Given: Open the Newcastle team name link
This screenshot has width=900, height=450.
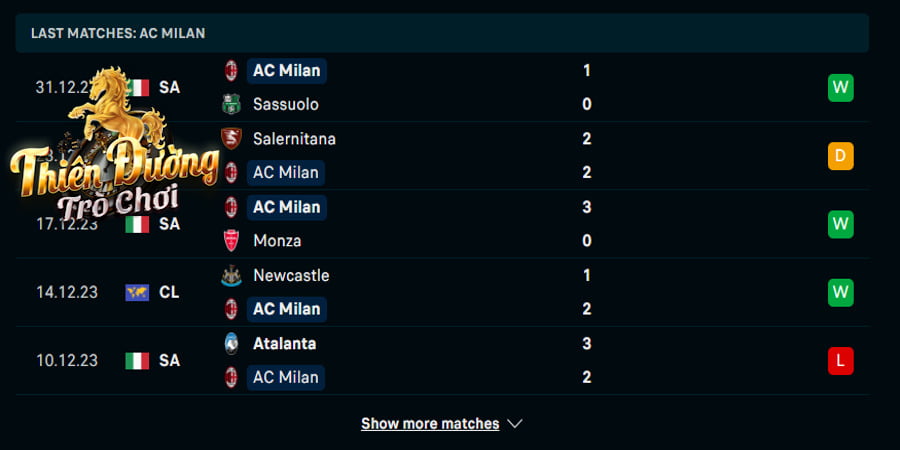Looking at the screenshot, I should click(291, 275).
